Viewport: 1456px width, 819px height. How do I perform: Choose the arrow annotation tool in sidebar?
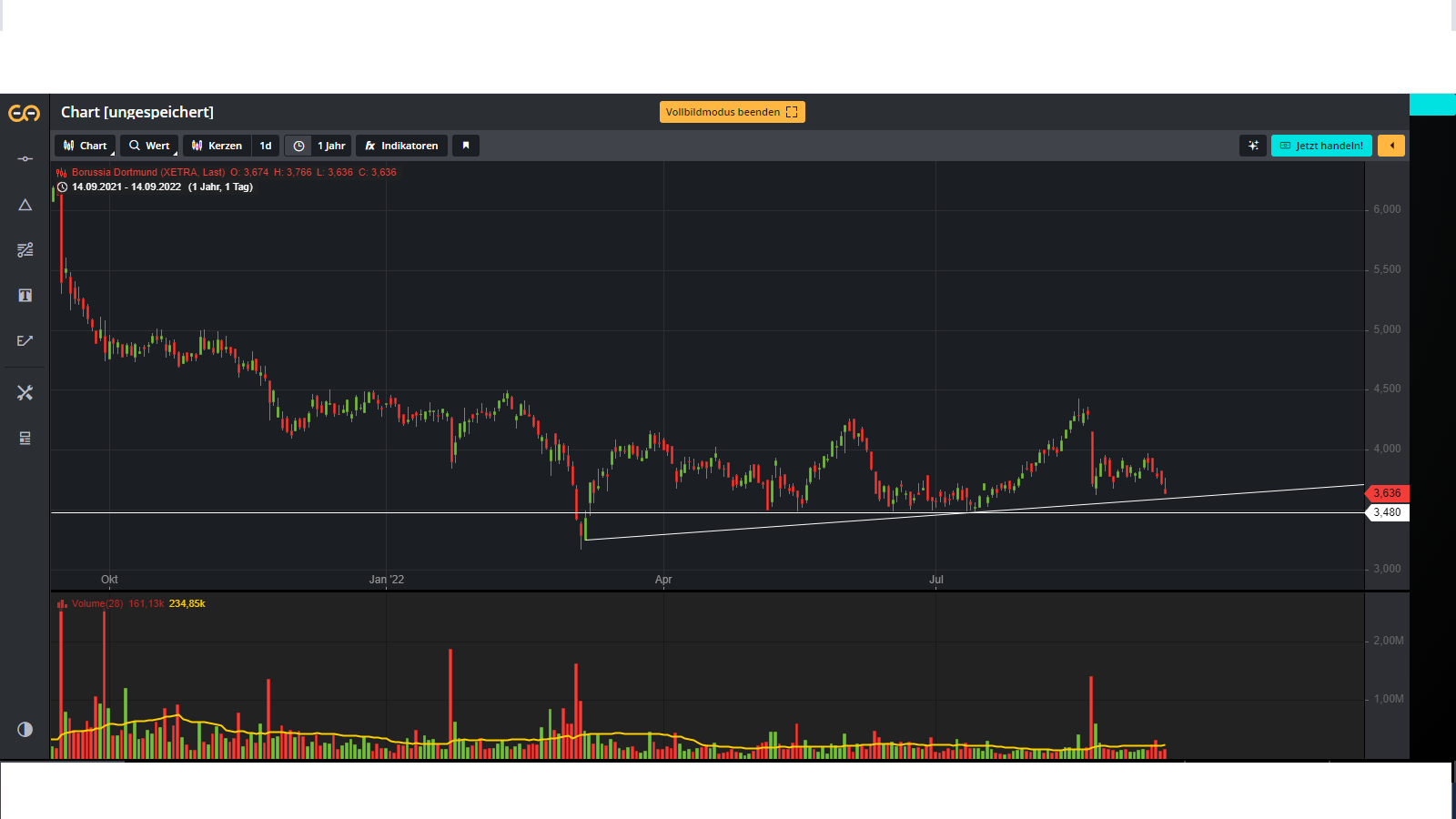pyautogui.click(x=25, y=340)
